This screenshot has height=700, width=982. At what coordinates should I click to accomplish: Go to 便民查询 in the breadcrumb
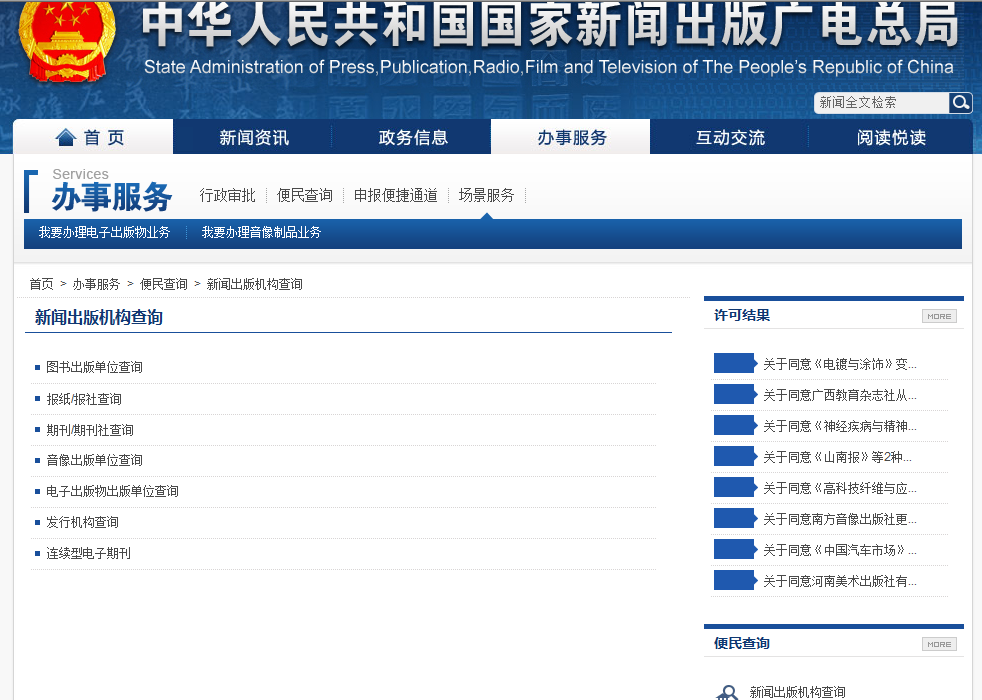pos(163,284)
